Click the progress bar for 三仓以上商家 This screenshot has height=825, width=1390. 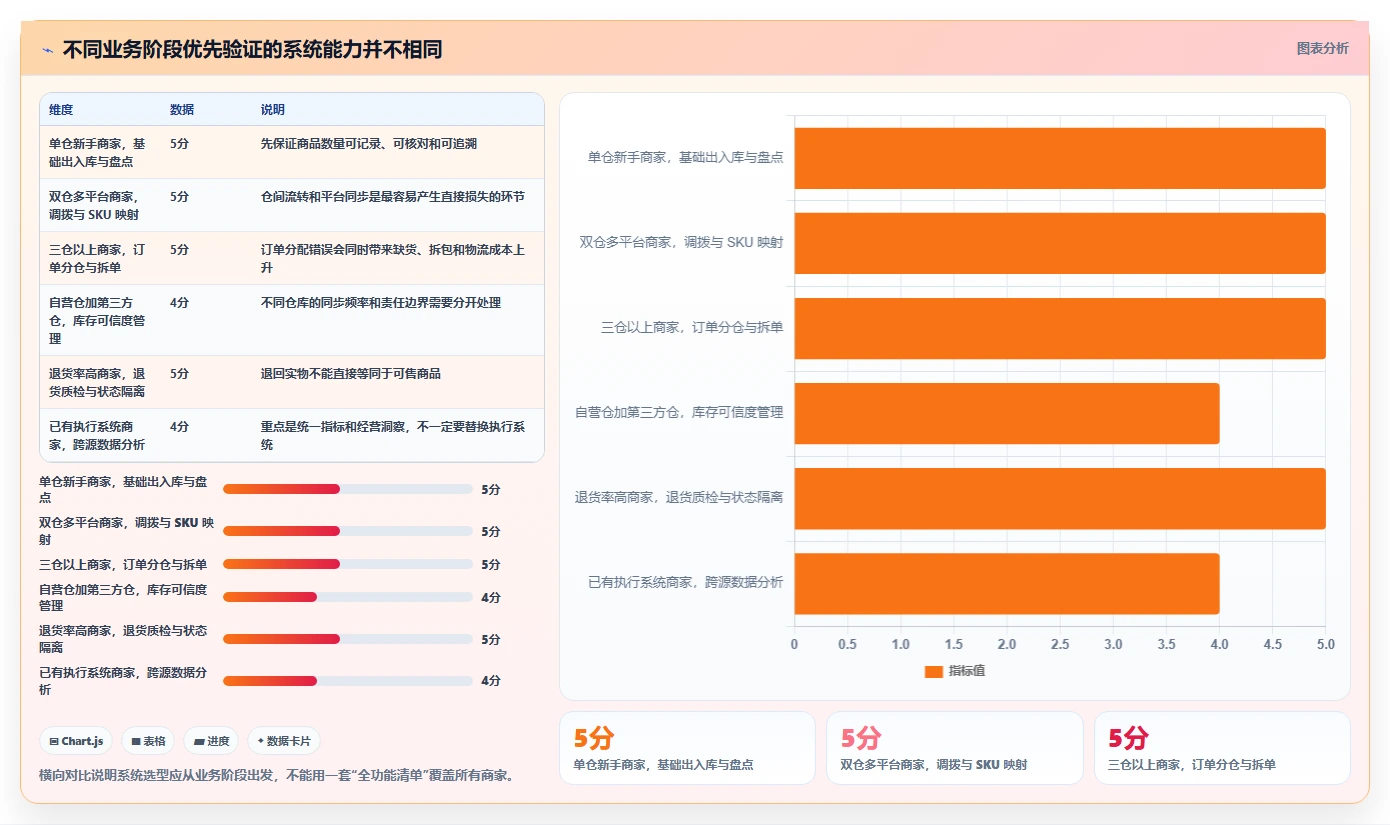click(348, 564)
